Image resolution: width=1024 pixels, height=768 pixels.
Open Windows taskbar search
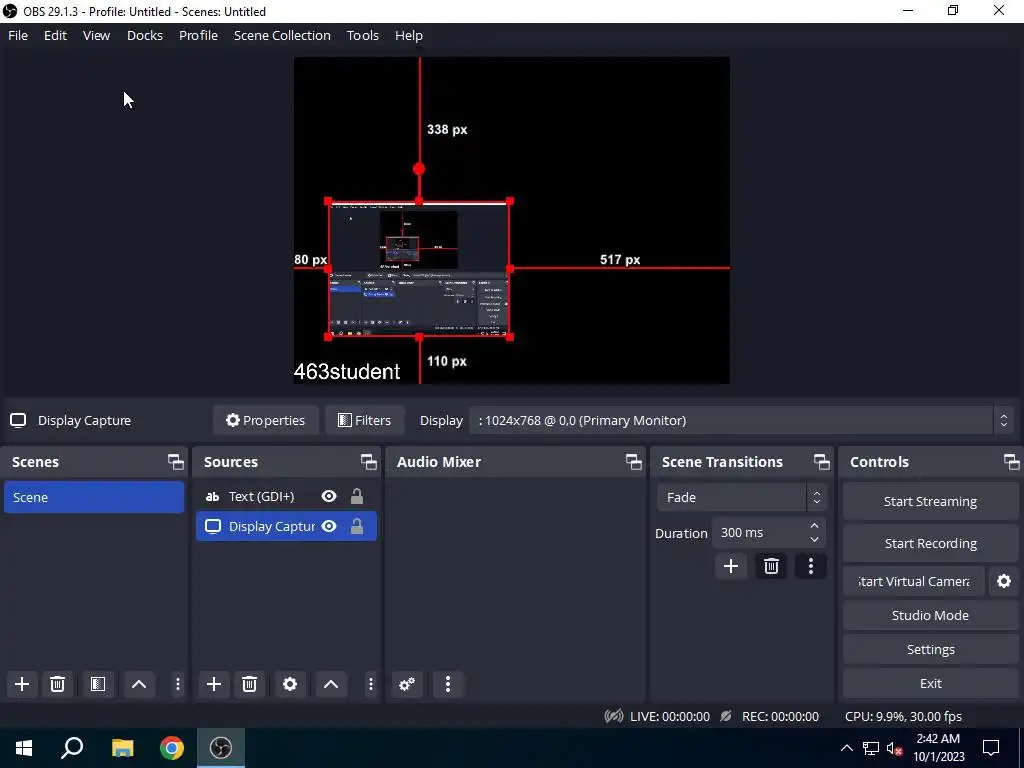pyautogui.click(x=72, y=748)
